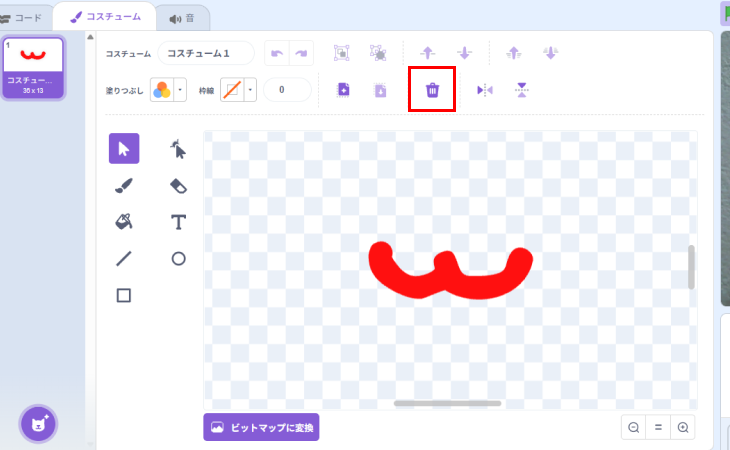Open the fill color dropdown arrow

180,90
